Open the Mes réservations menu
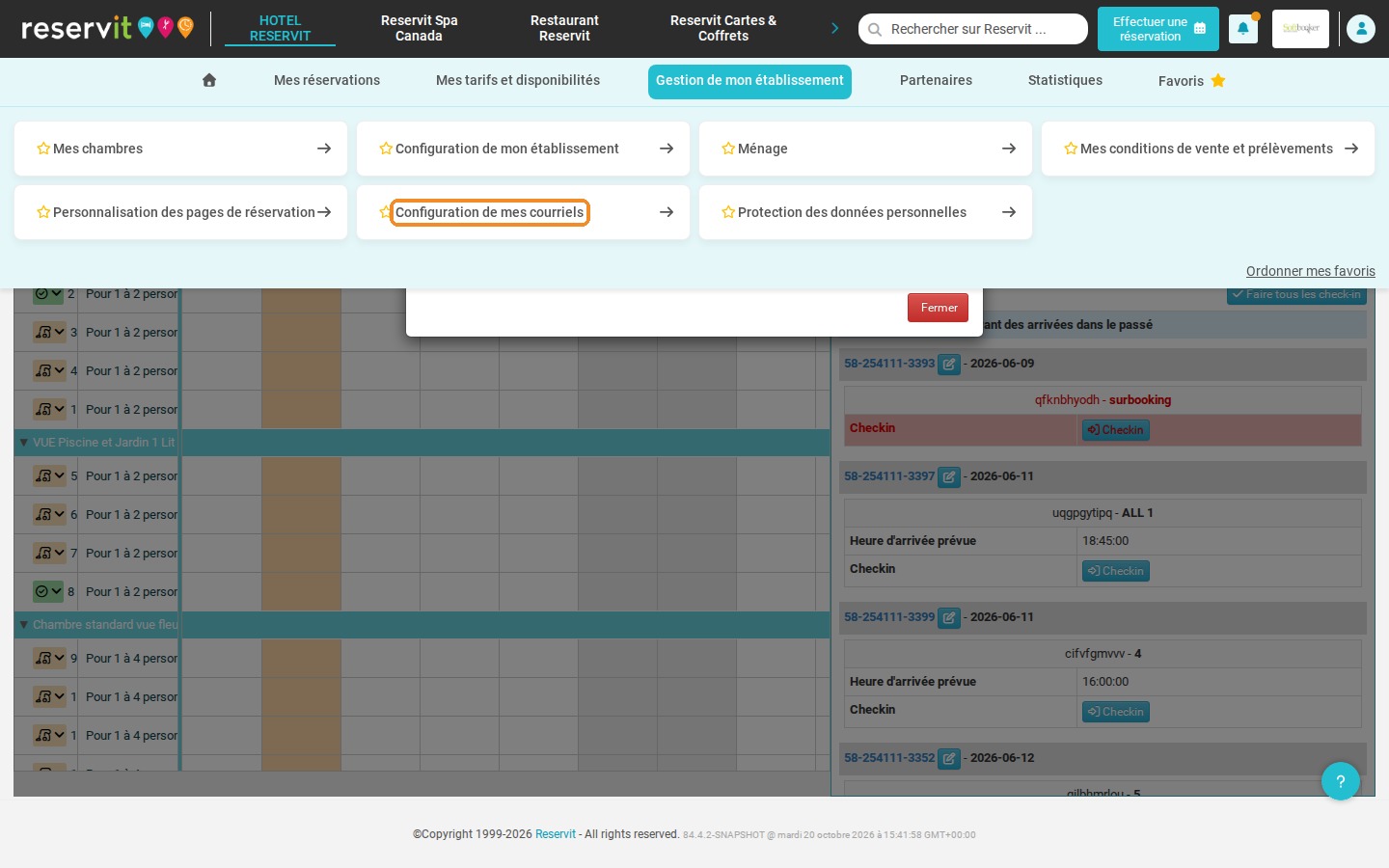This screenshot has width=1389, height=868. 327,80
